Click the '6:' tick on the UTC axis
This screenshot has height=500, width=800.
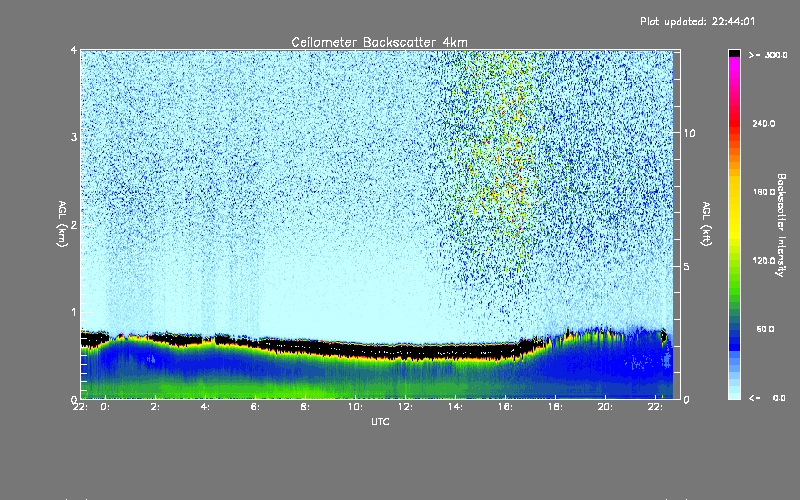[255, 407]
